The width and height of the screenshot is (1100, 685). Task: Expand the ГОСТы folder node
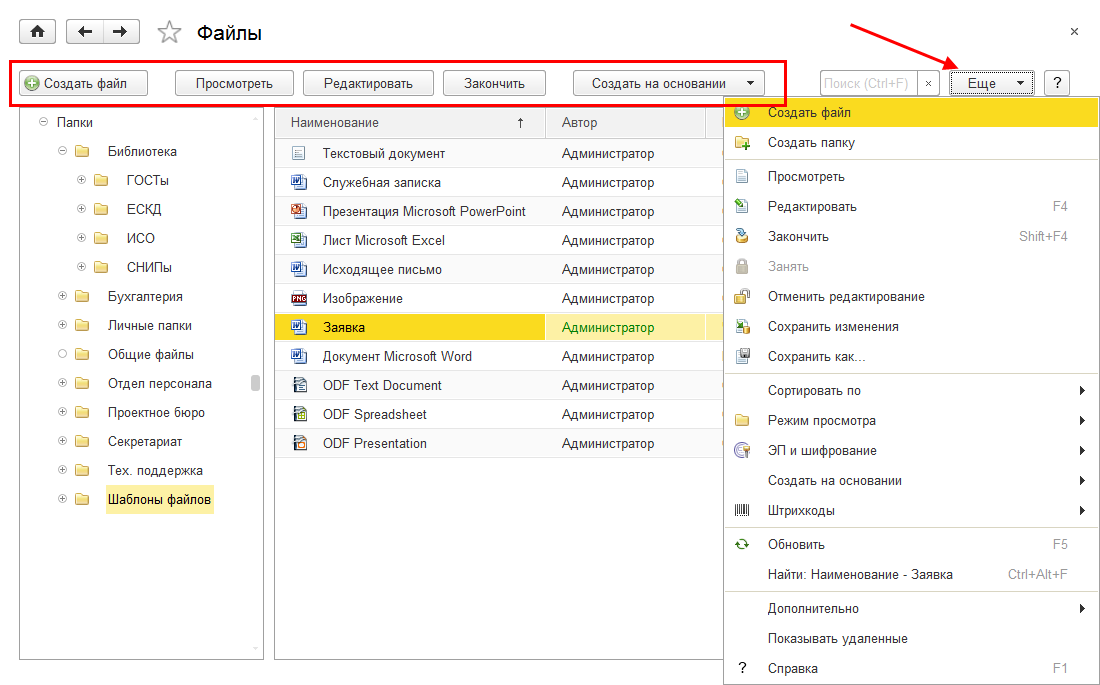(81, 181)
